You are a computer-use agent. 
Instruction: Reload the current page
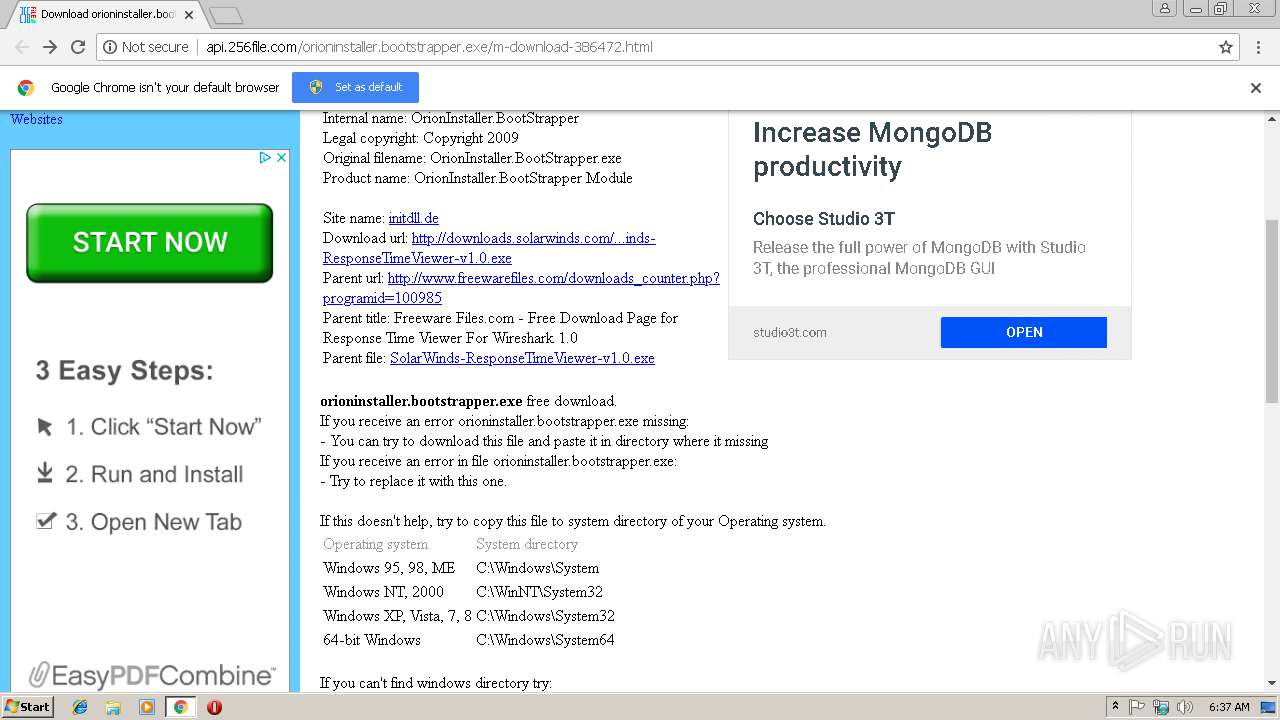click(x=78, y=47)
